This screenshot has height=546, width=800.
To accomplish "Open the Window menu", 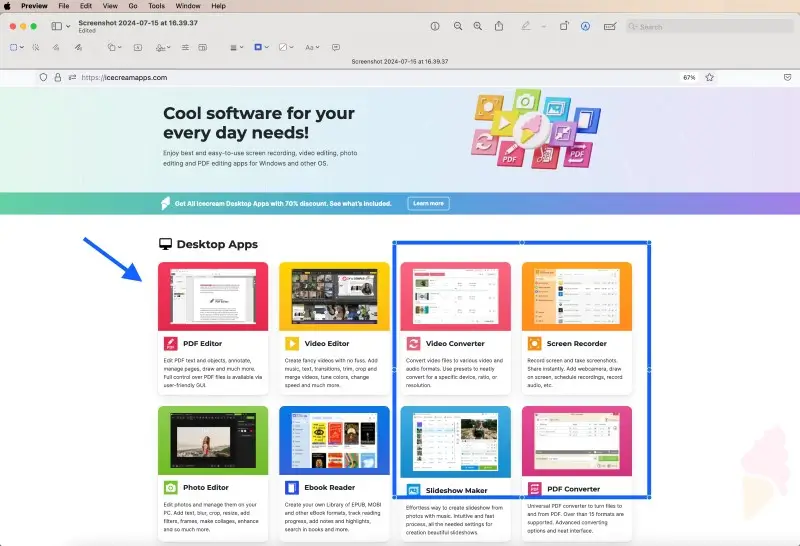I will pyautogui.click(x=188, y=6).
